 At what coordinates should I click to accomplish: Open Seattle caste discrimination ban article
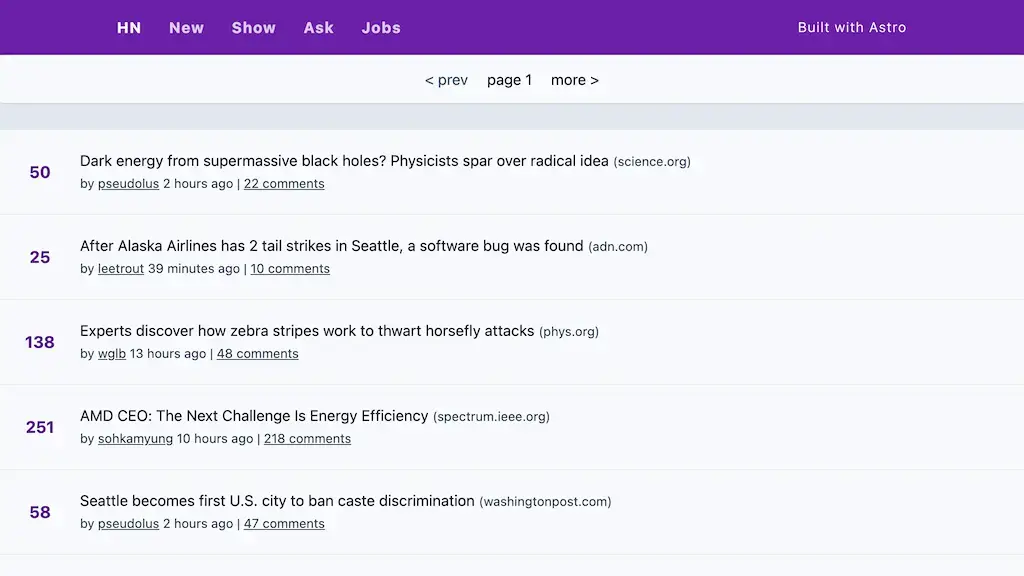277,501
